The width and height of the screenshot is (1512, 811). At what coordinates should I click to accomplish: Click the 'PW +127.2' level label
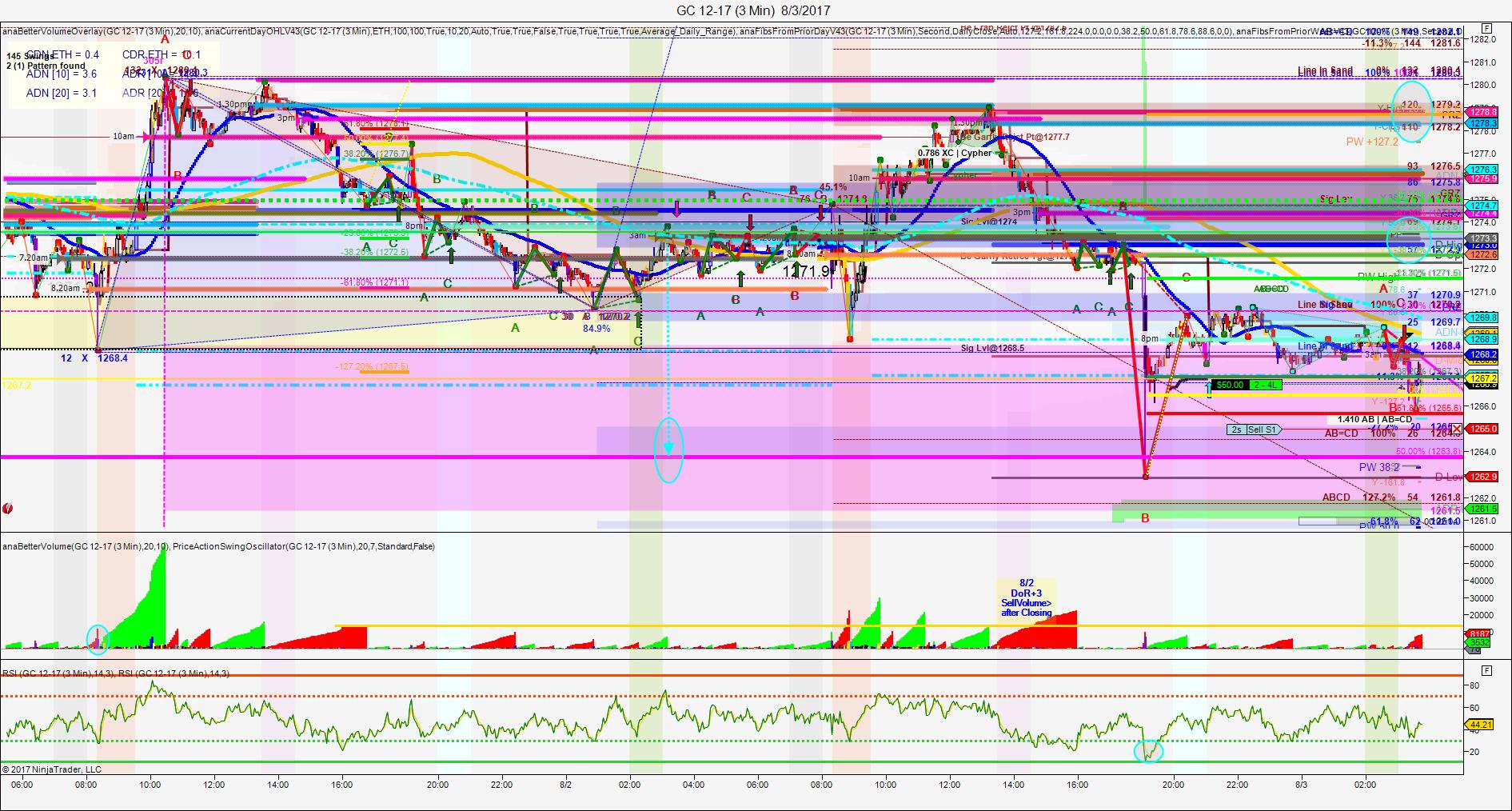point(1372,142)
